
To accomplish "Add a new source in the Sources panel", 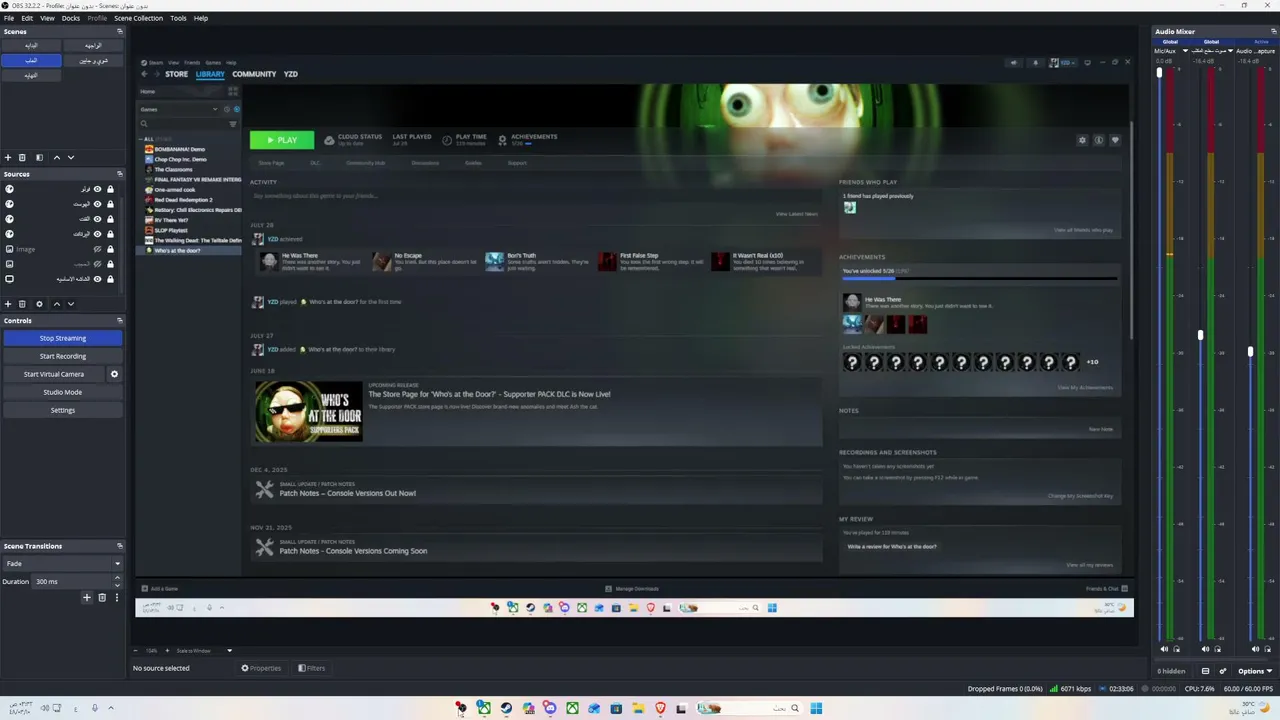I will pos(8,304).
